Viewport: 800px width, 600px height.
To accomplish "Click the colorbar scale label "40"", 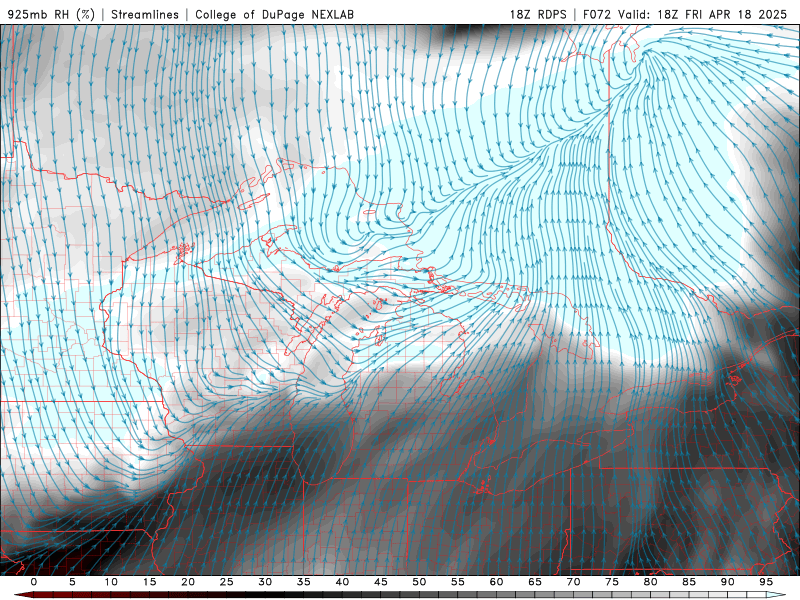I will [342, 582].
